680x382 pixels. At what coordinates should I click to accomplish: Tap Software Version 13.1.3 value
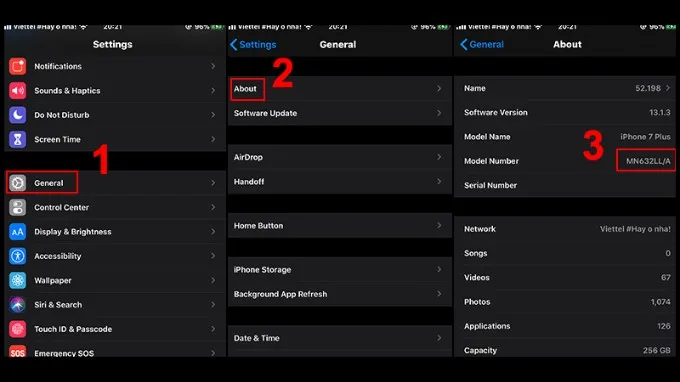pyautogui.click(x=660, y=112)
